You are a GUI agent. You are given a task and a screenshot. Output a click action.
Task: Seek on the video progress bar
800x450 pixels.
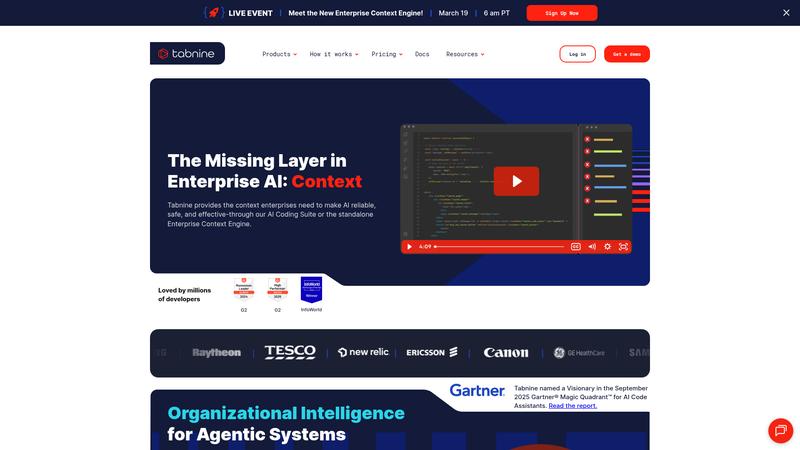tap(499, 246)
